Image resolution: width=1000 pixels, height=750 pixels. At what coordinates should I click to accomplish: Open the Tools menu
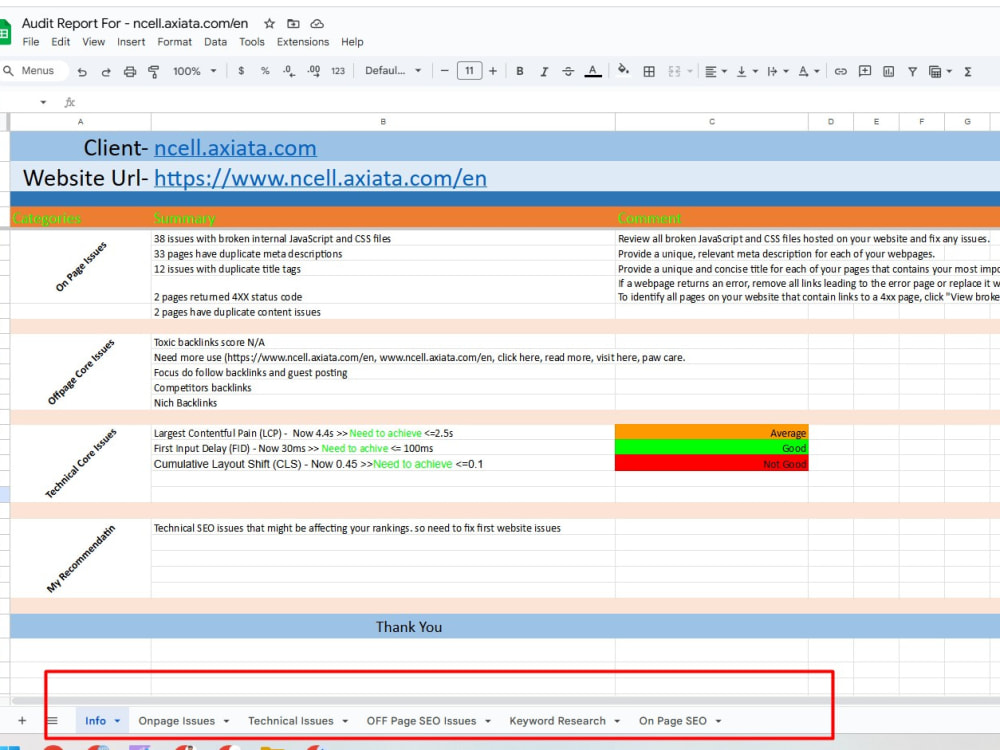pos(251,42)
